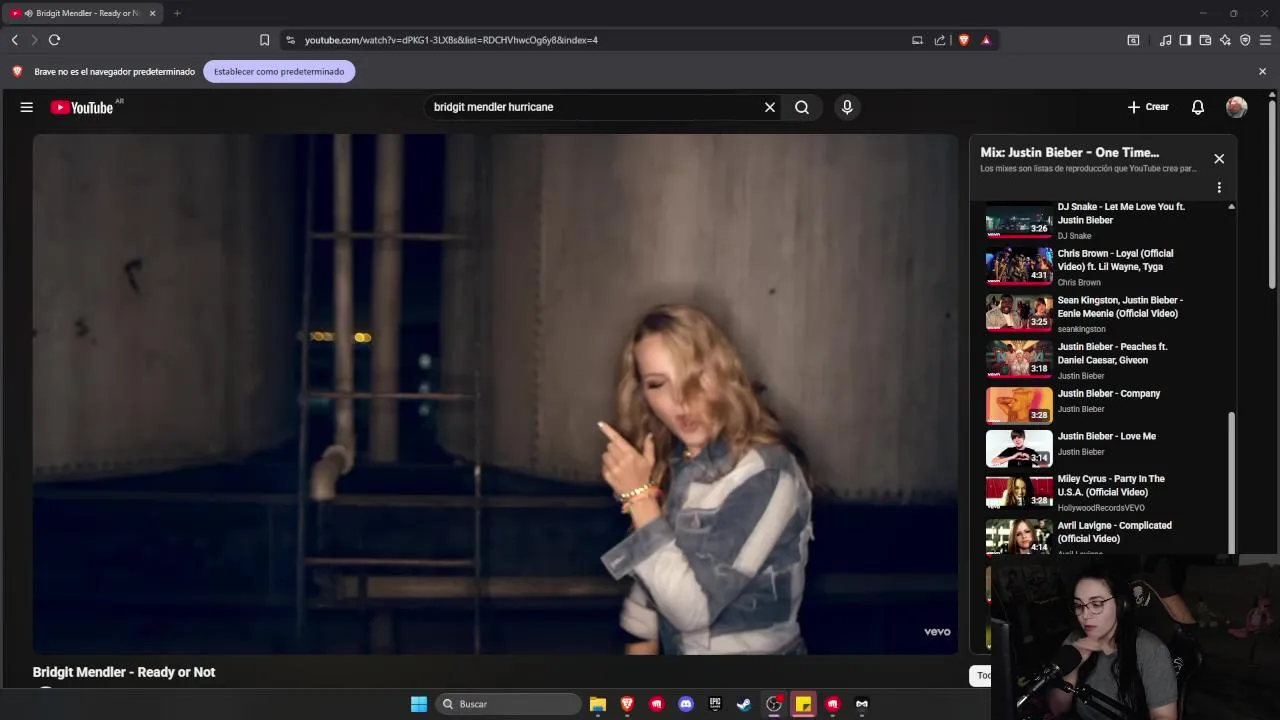Select the Bridgit Mendler - Ready or Not tab
The width and height of the screenshot is (1280, 720).
[84, 13]
